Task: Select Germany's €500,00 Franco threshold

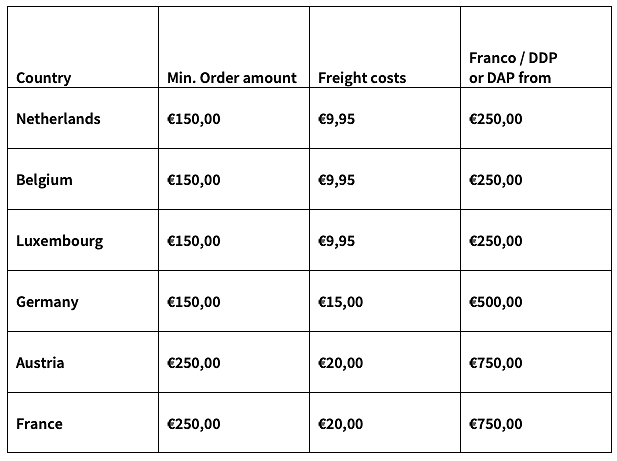Action: (x=495, y=302)
